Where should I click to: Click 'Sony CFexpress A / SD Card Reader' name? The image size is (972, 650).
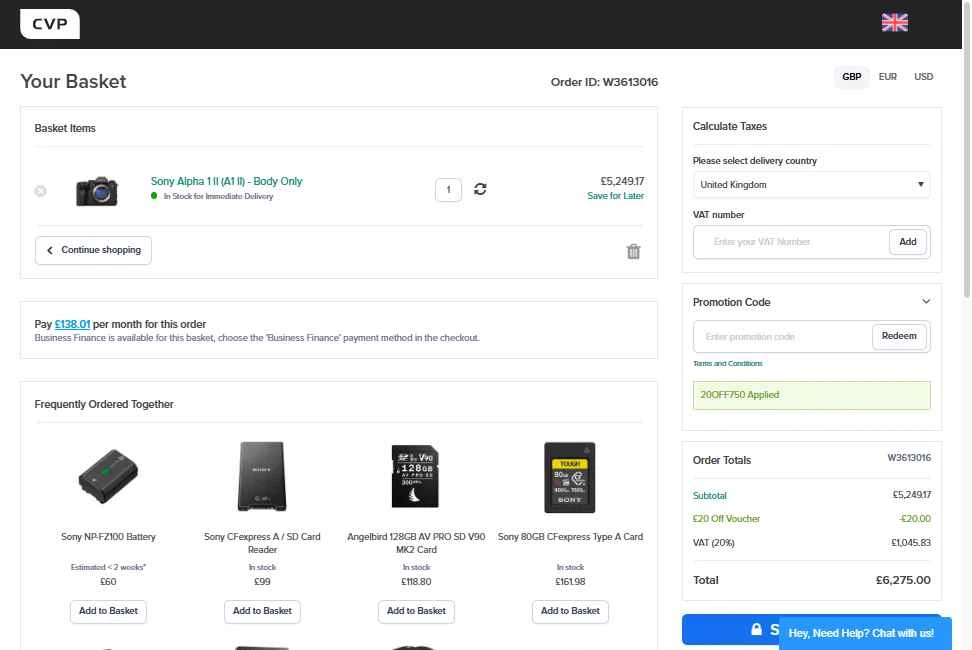pos(262,543)
